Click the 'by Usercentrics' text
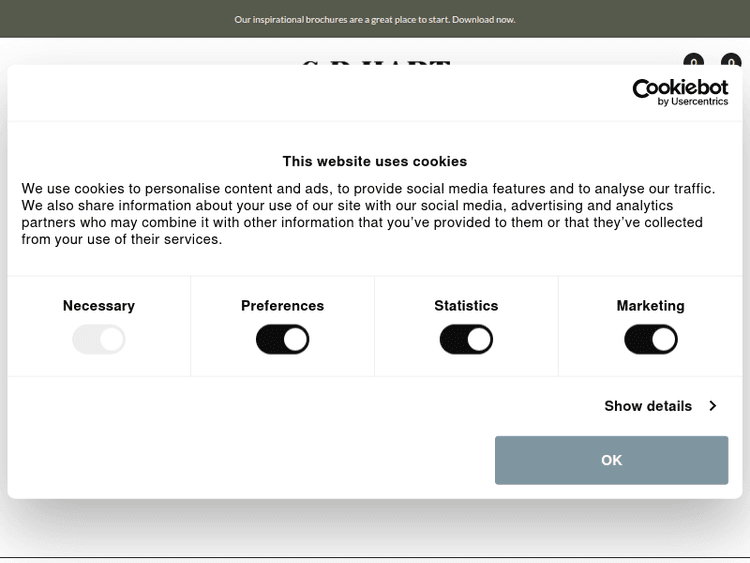 coord(693,102)
